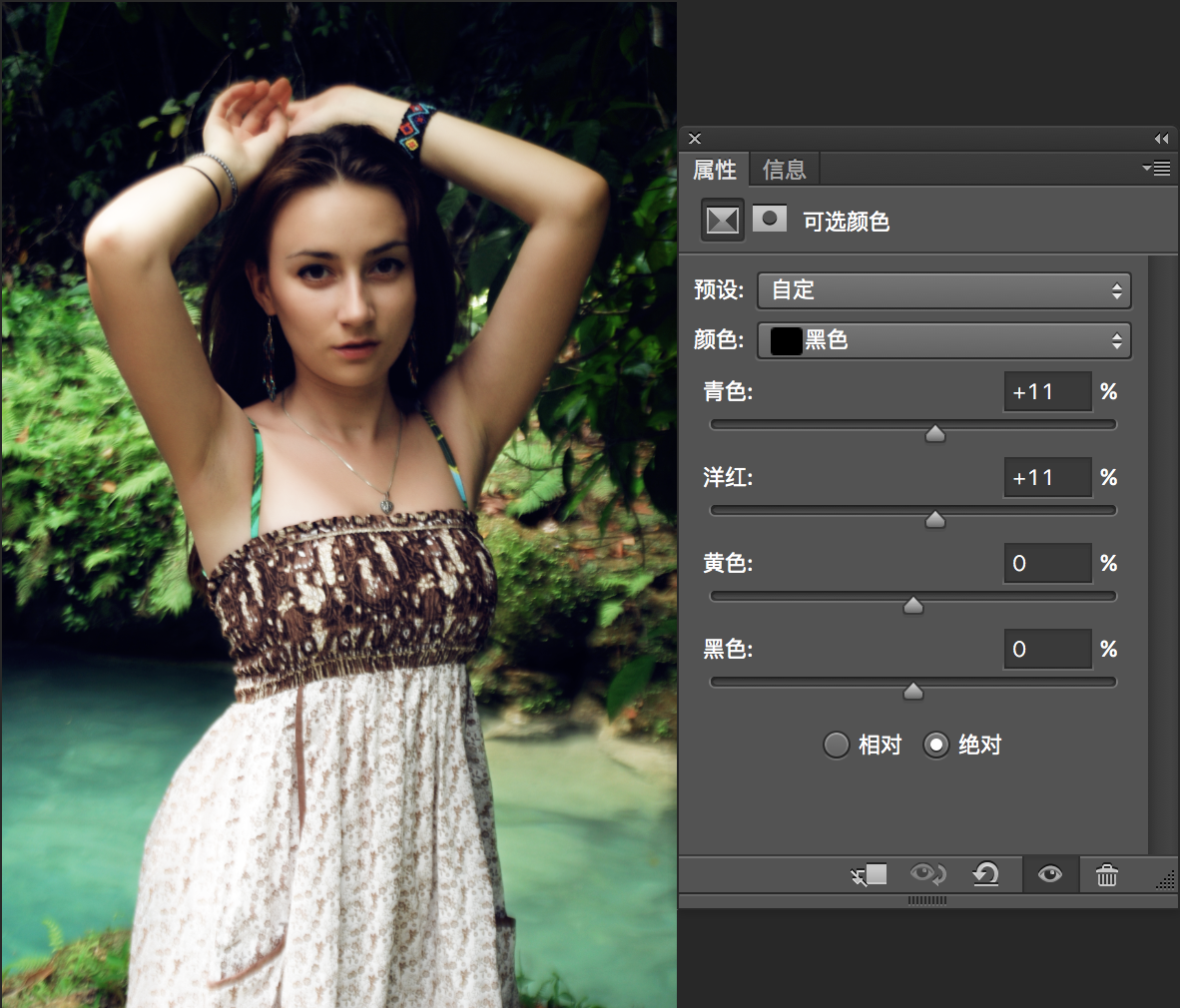Viewport: 1180px width, 1008px height.
Task: Select the 绝对 radio button
Action: pos(935,745)
